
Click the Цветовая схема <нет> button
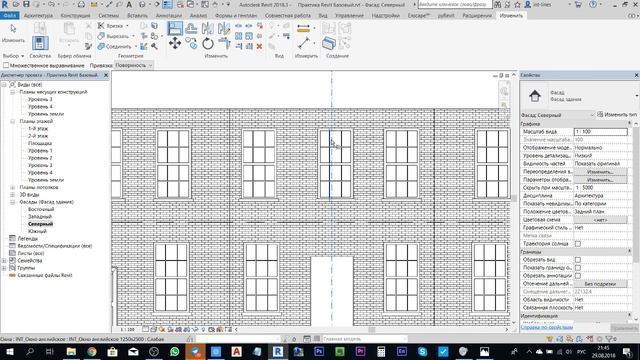(600, 220)
